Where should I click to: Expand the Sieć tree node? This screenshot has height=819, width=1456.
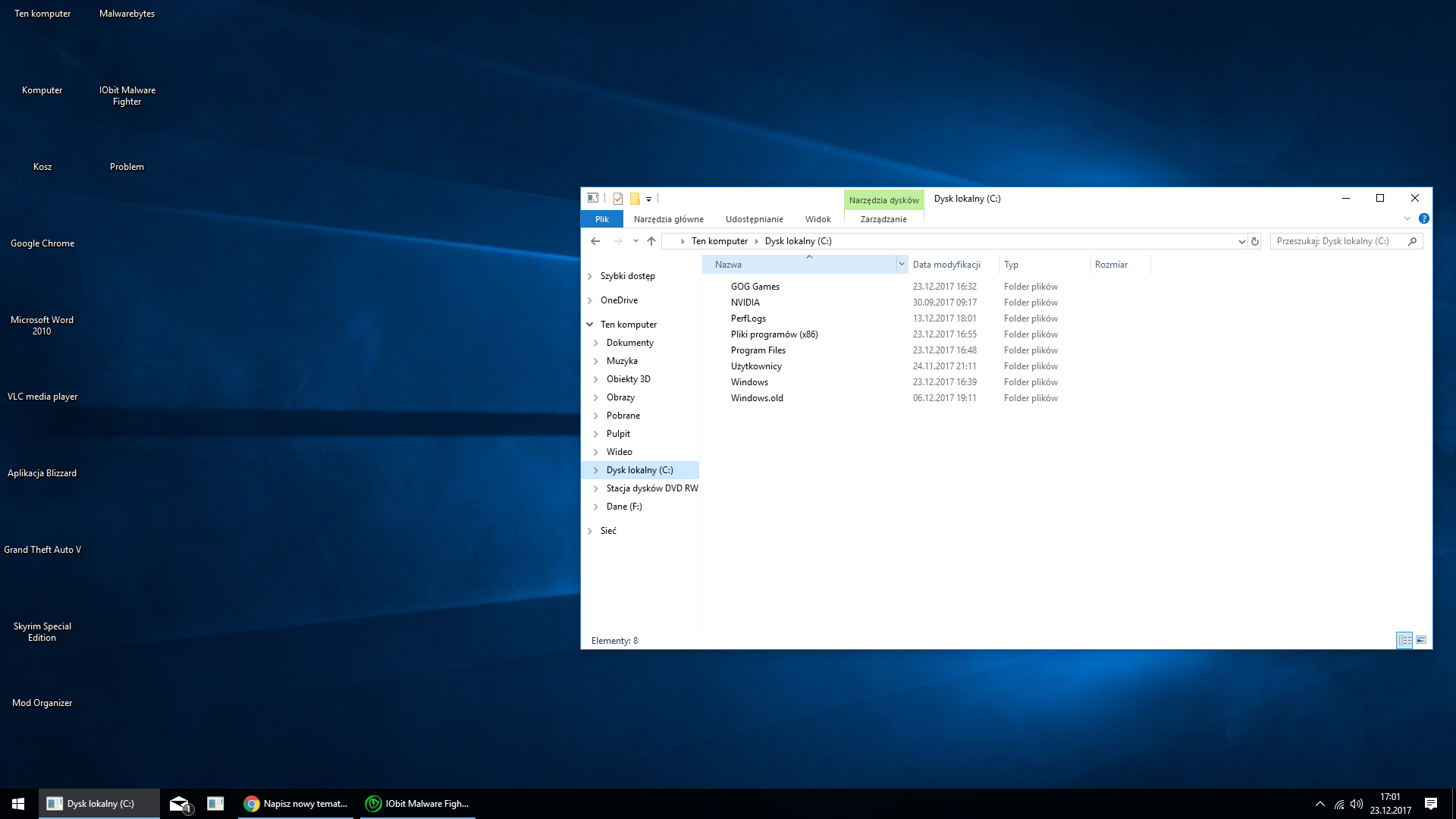pos(590,531)
